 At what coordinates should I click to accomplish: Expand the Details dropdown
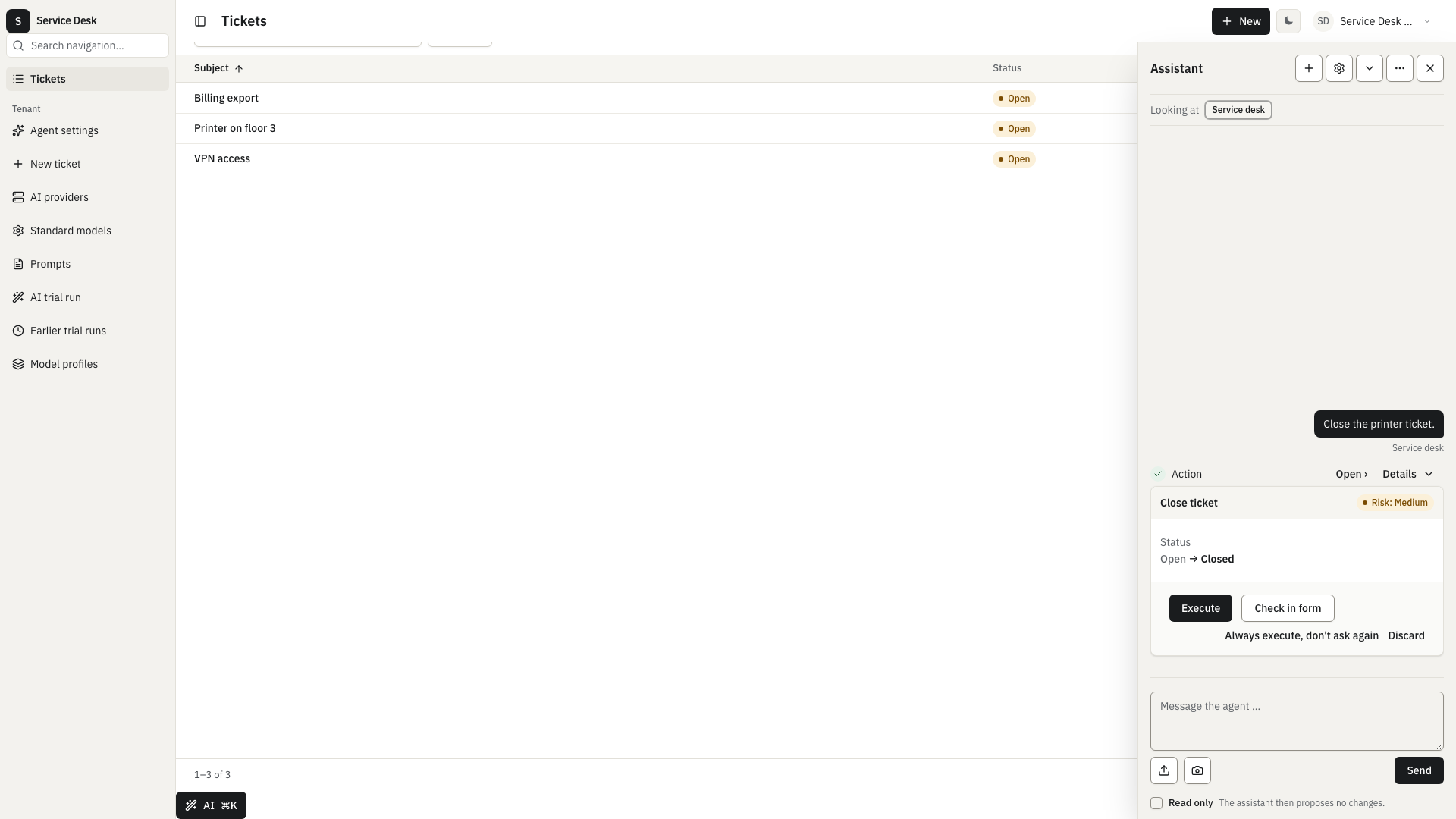(x=1407, y=474)
